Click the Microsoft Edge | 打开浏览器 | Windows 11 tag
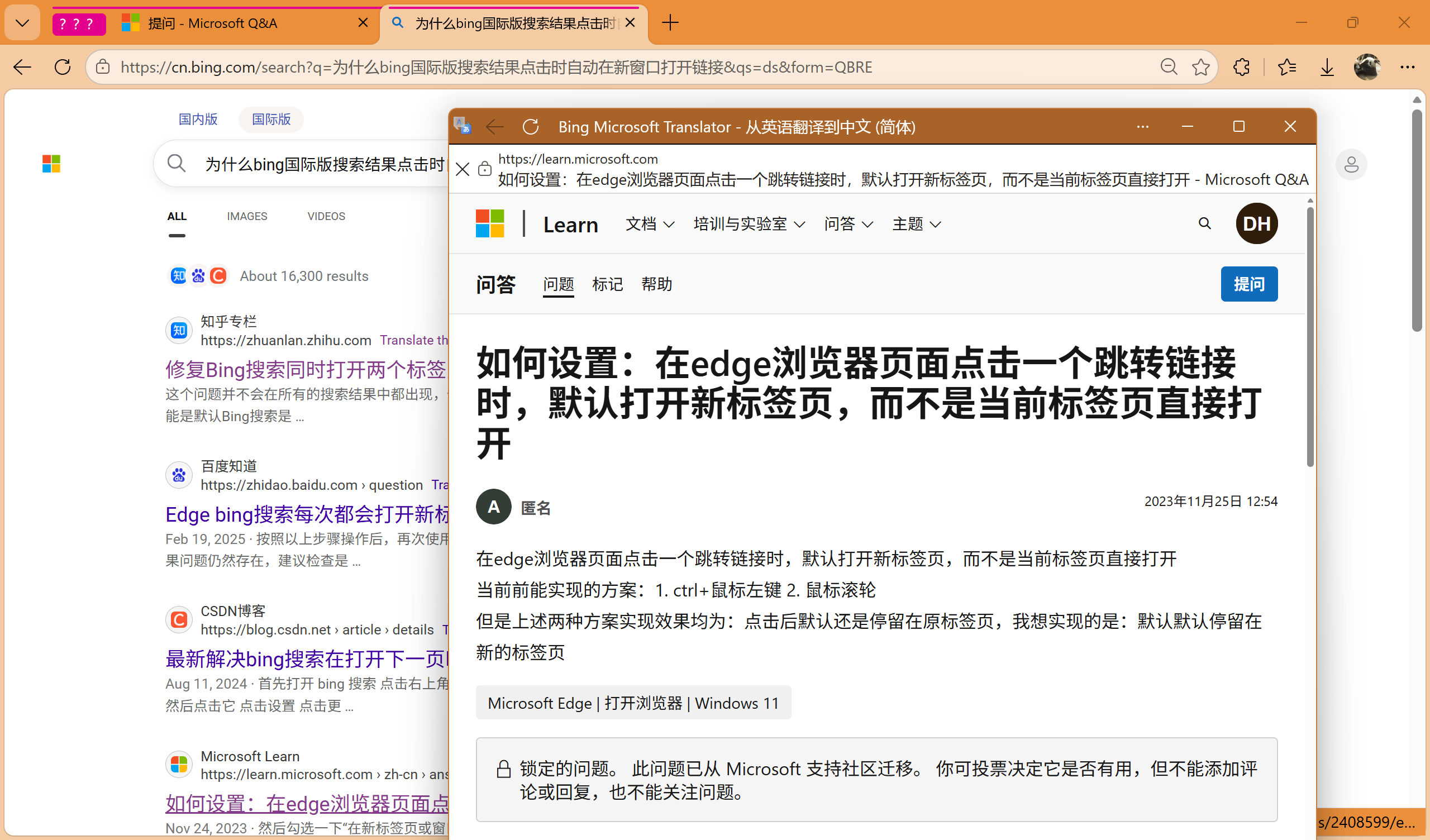Image resolution: width=1430 pixels, height=840 pixels. point(633,703)
